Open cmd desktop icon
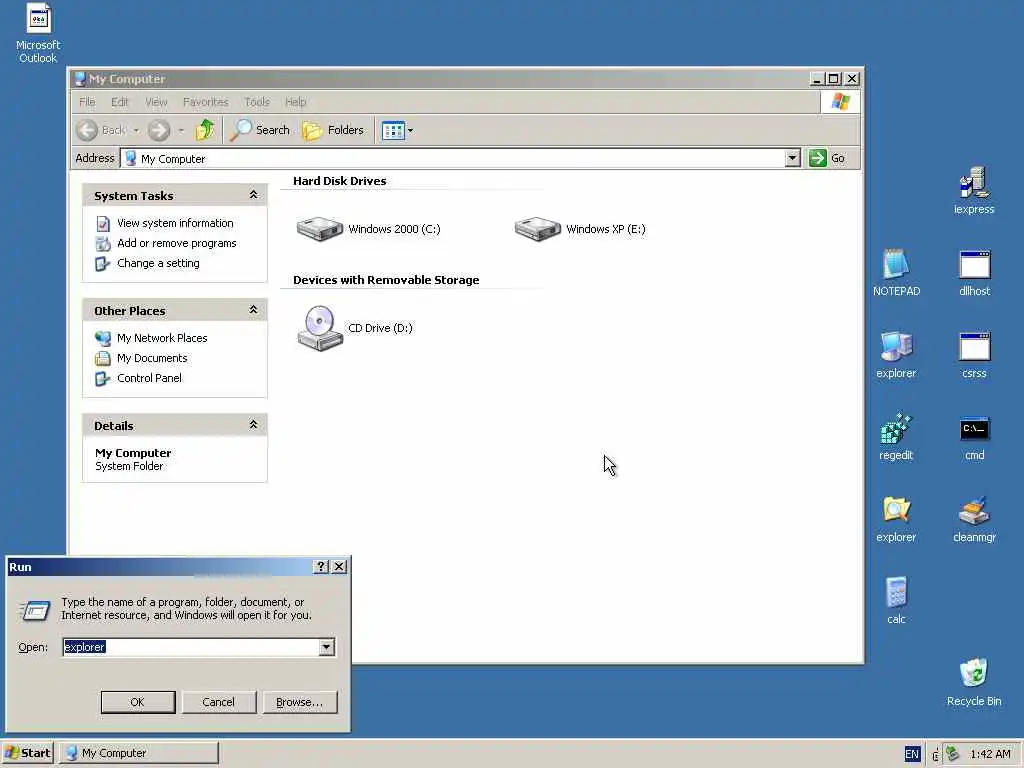 point(974,437)
